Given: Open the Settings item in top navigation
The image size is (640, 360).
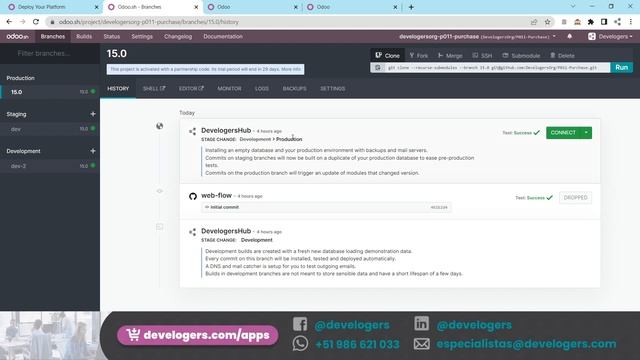Looking at the screenshot, I should 142,36.
